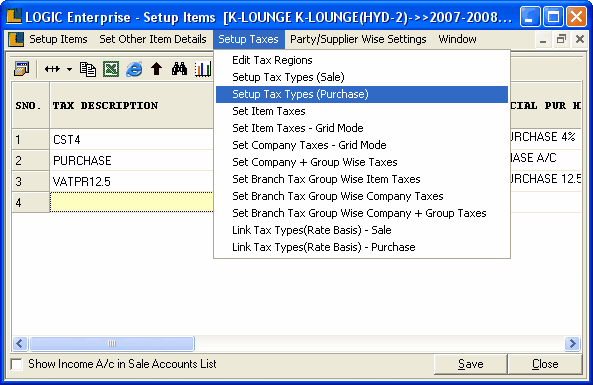This screenshot has height=385, width=593.
Task: Open search with the binoculars icon
Action: click(x=179, y=69)
